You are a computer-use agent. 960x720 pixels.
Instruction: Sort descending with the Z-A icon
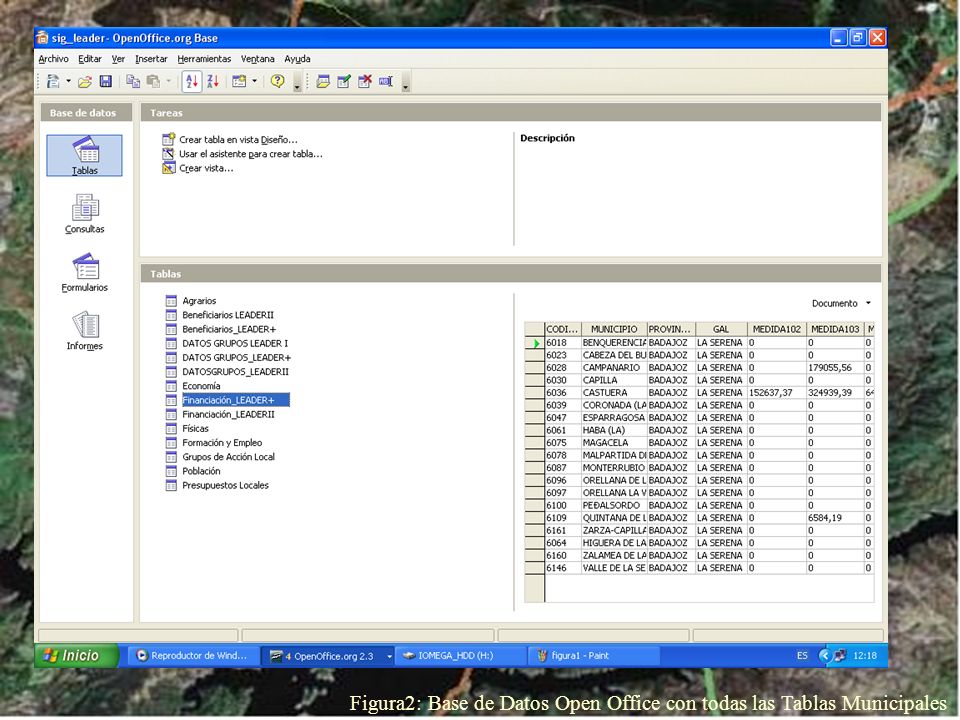click(213, 81)
